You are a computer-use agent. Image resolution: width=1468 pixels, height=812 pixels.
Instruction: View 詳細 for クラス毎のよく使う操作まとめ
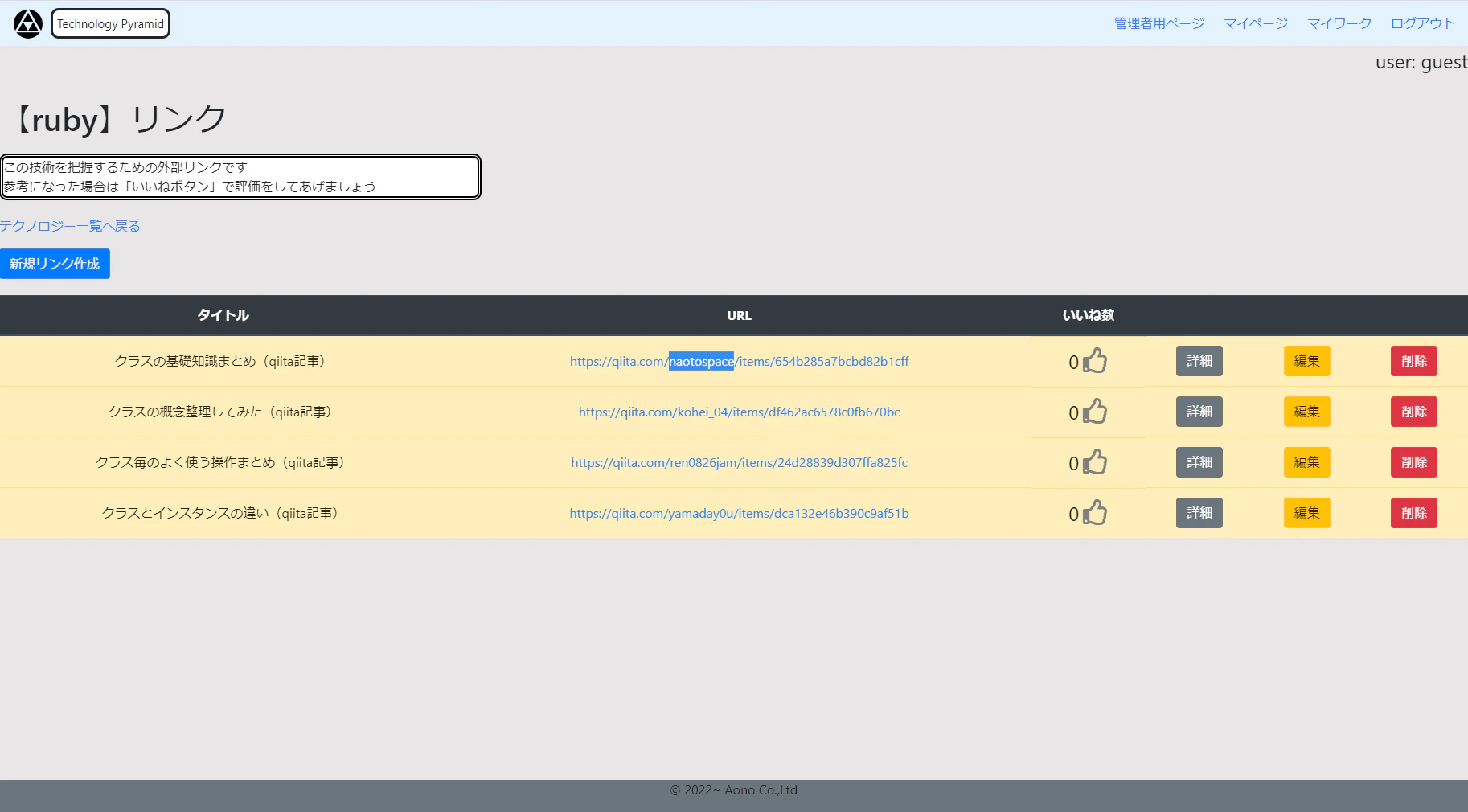(x=1199, y=462)
